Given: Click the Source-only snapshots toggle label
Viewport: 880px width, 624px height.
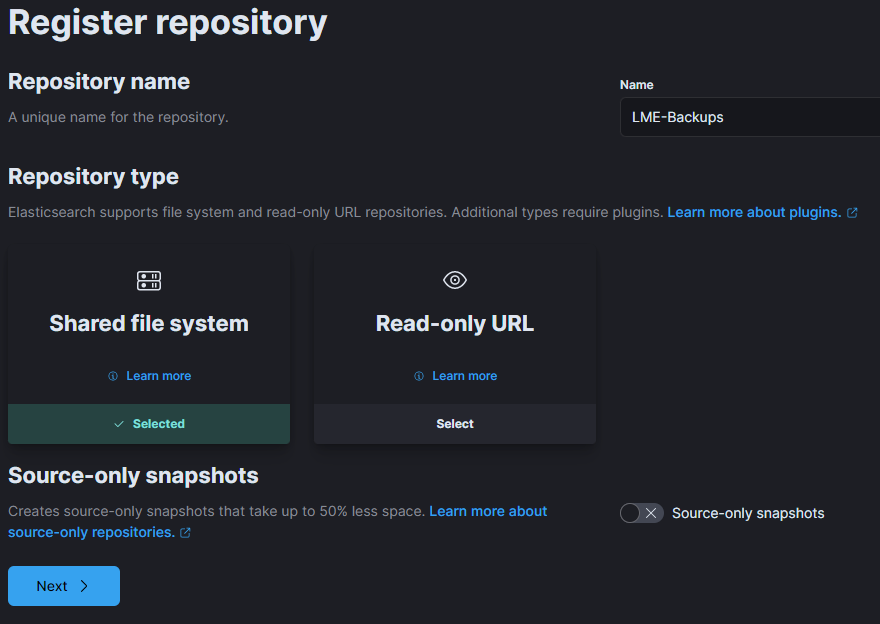Looking at the screenshot, I should click(x=748, y=513).
